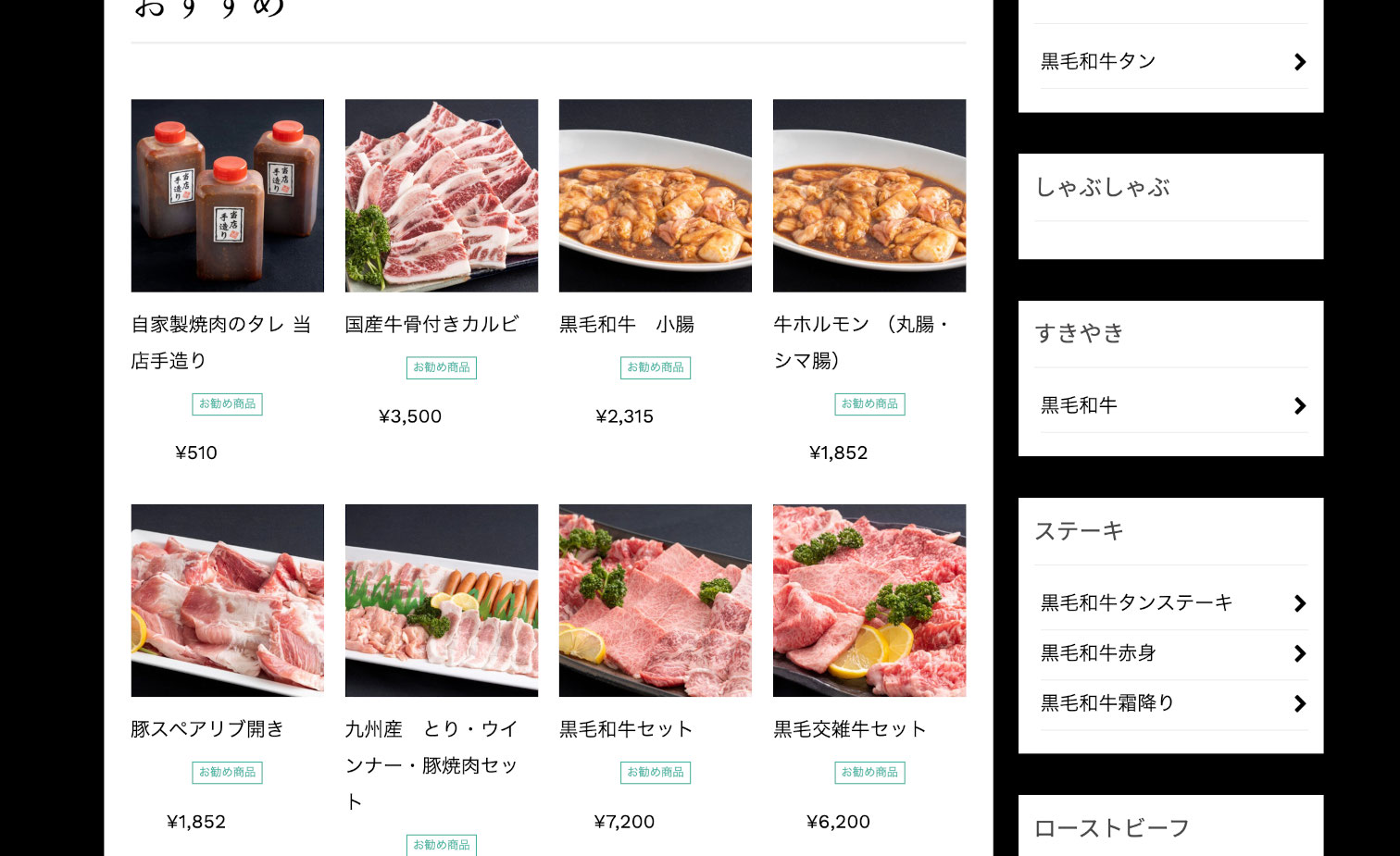Select the しゃぶしゃぶ category heading
Image resolution: width=1400 pixels, height=856 pixels.
[1103, 188]
